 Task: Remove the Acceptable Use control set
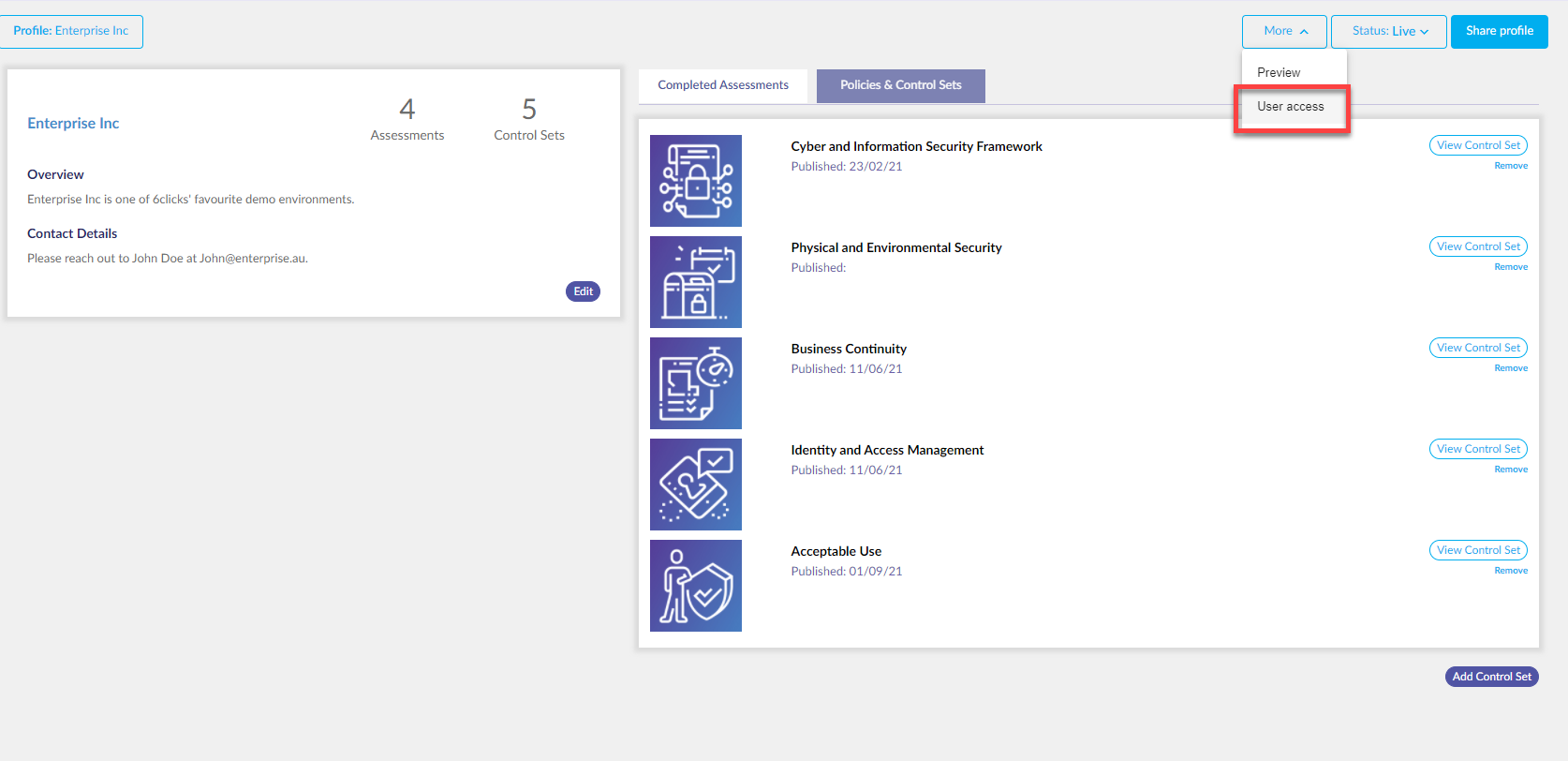1511,571
